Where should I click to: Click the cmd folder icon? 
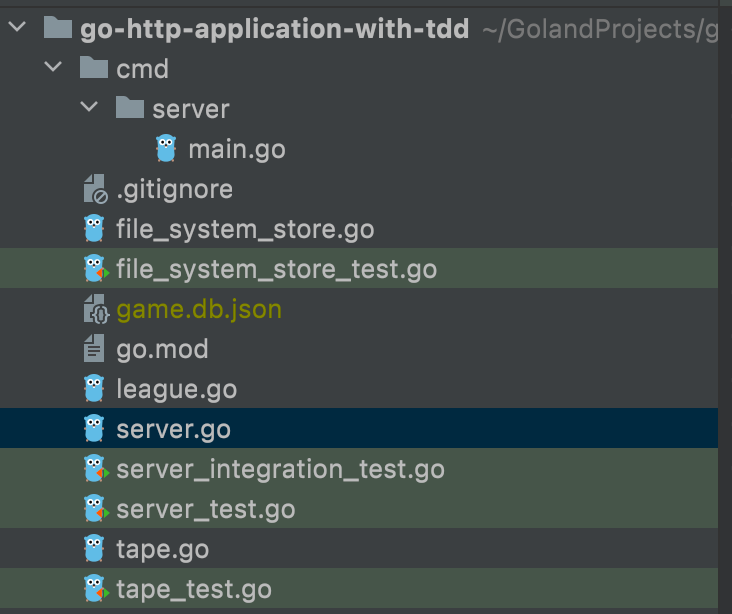coord(94,68)
